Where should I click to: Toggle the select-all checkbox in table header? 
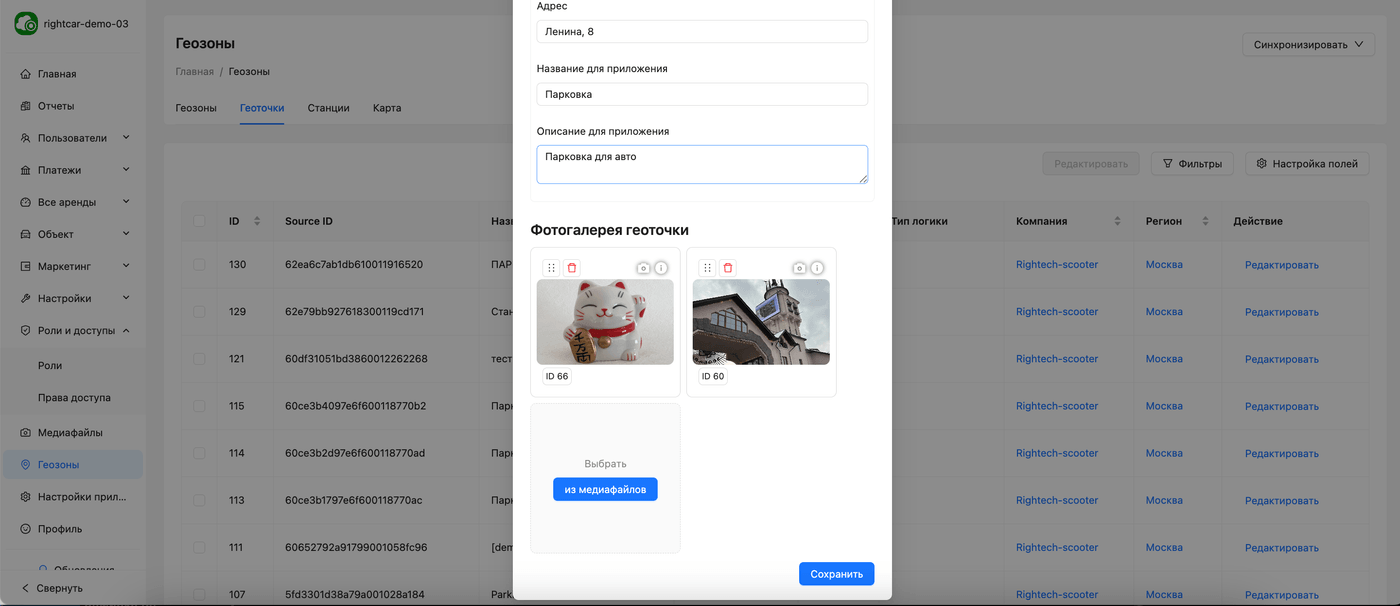(x=200, y=221)
